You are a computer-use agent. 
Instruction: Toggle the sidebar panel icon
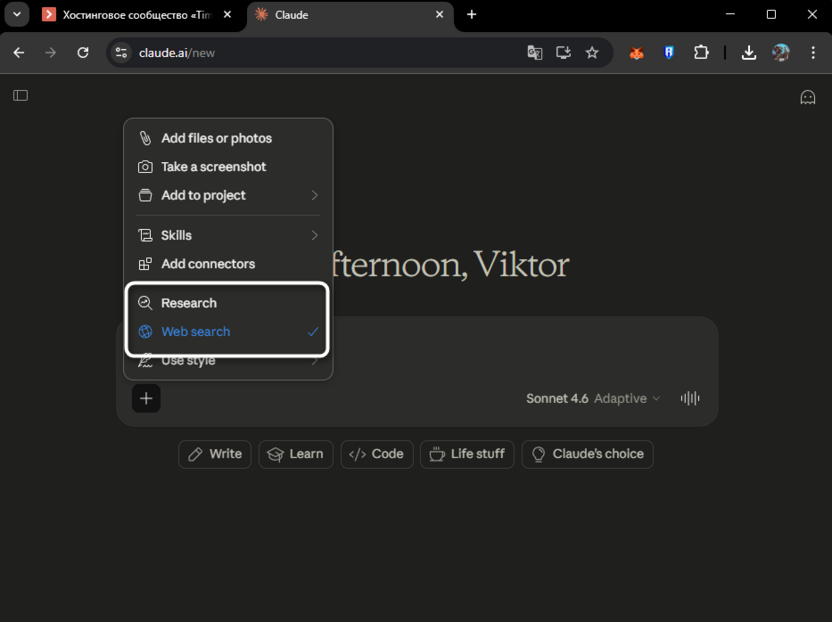point(20,96)
